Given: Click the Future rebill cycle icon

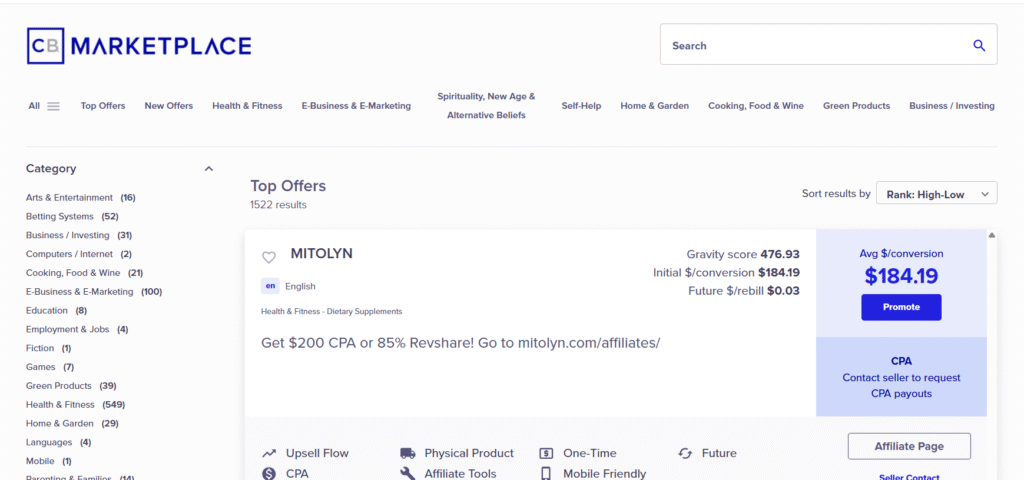Looking at the screenshot, I should click(685, 453).
